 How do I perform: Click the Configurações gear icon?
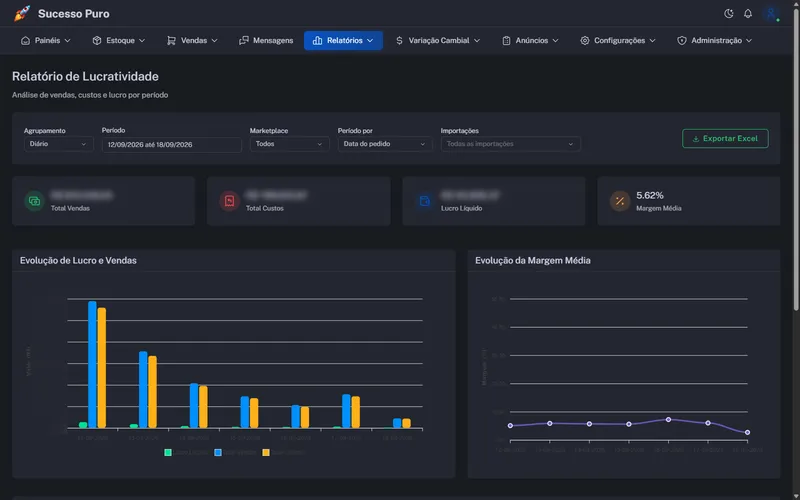click(585, 40)
